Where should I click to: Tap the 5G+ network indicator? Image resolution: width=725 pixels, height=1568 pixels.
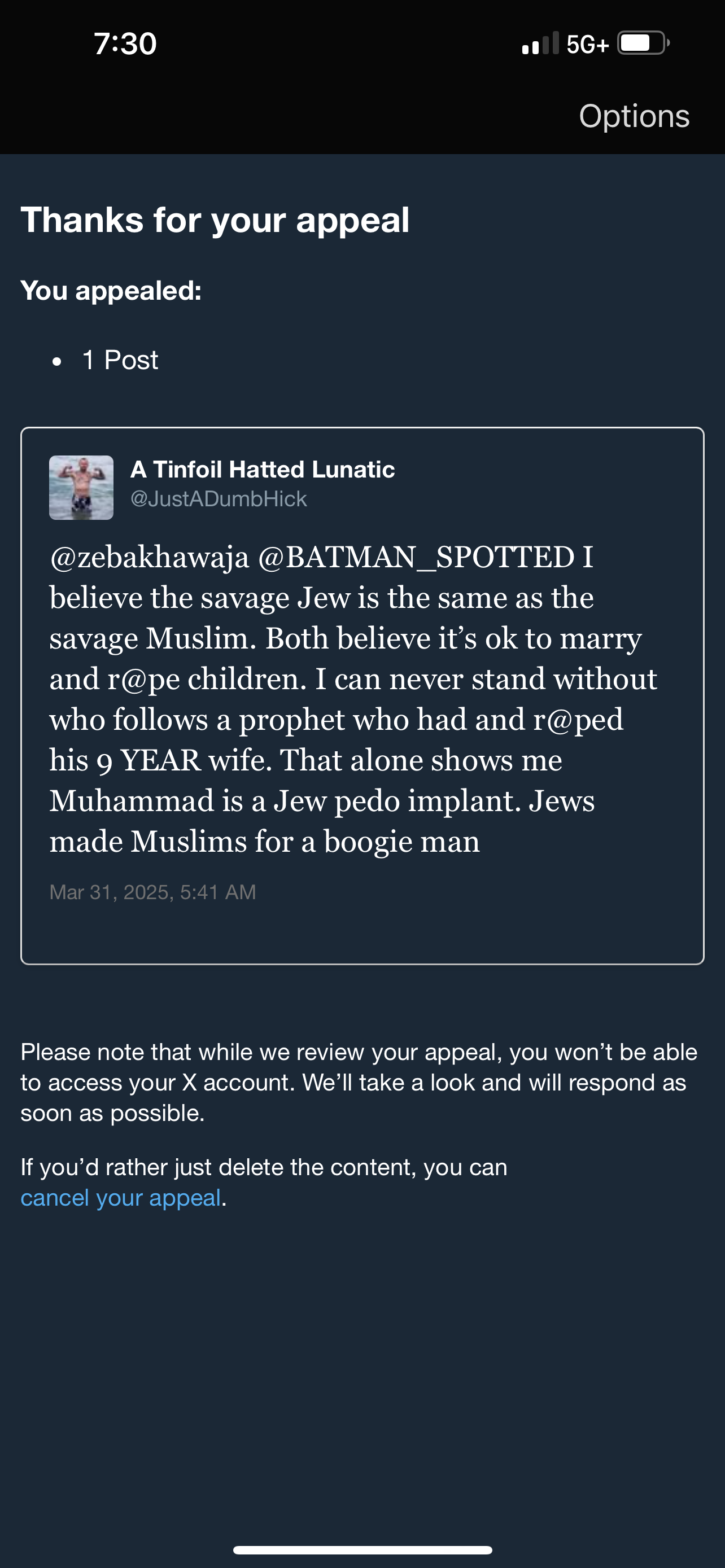587,45
